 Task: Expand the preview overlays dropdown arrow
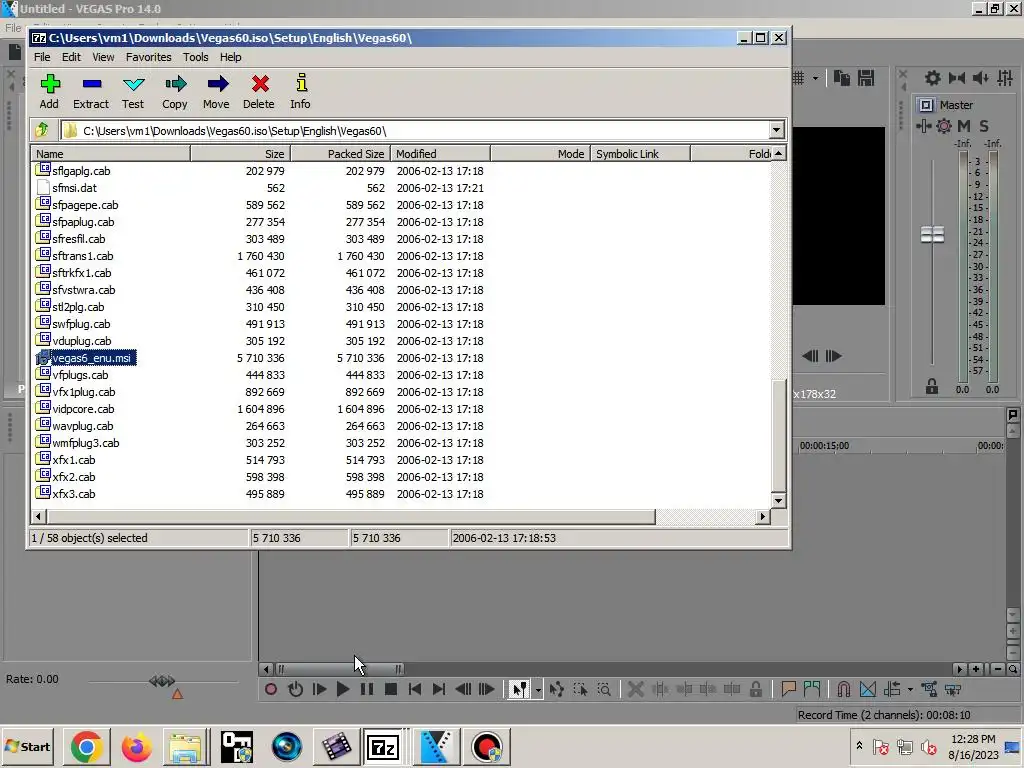coord(815,78)
